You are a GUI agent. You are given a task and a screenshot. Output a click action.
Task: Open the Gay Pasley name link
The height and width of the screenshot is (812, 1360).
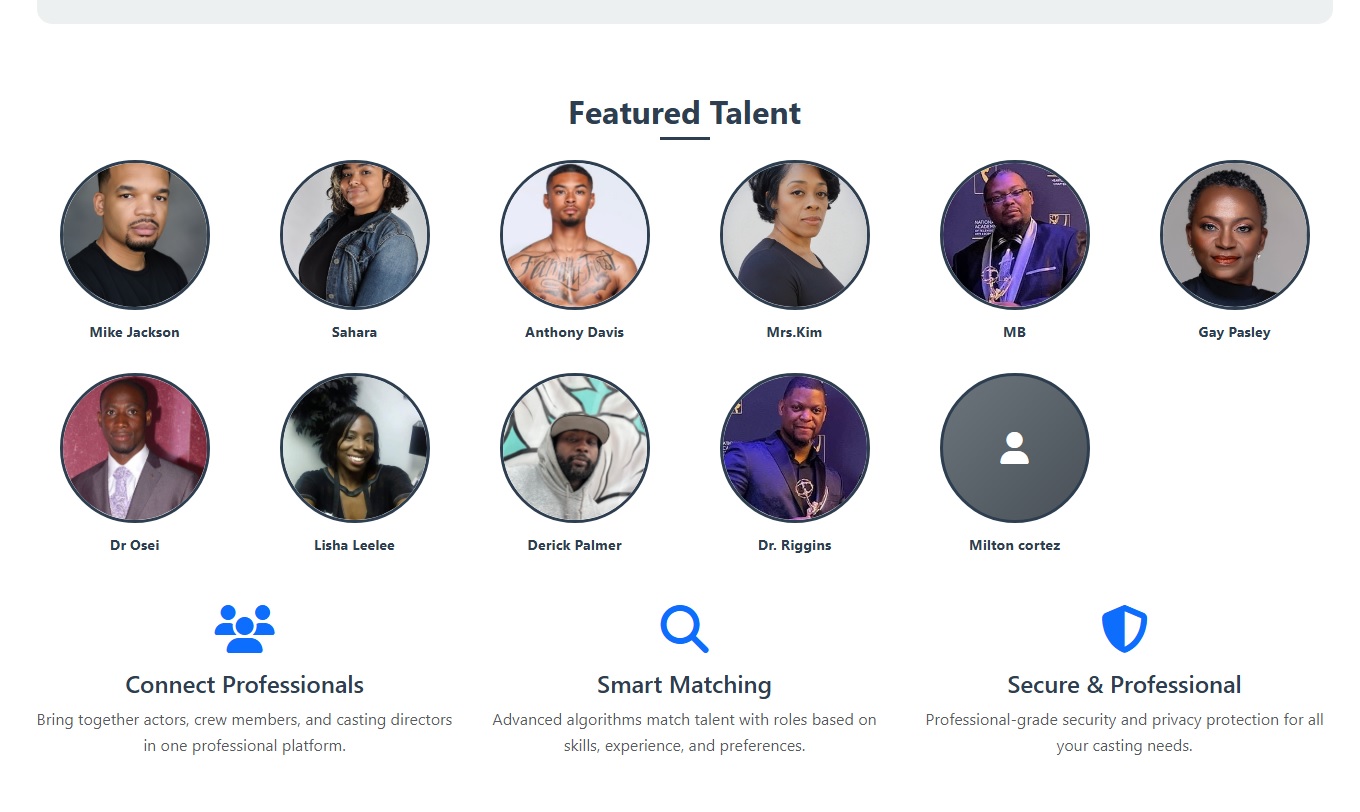1234,332
